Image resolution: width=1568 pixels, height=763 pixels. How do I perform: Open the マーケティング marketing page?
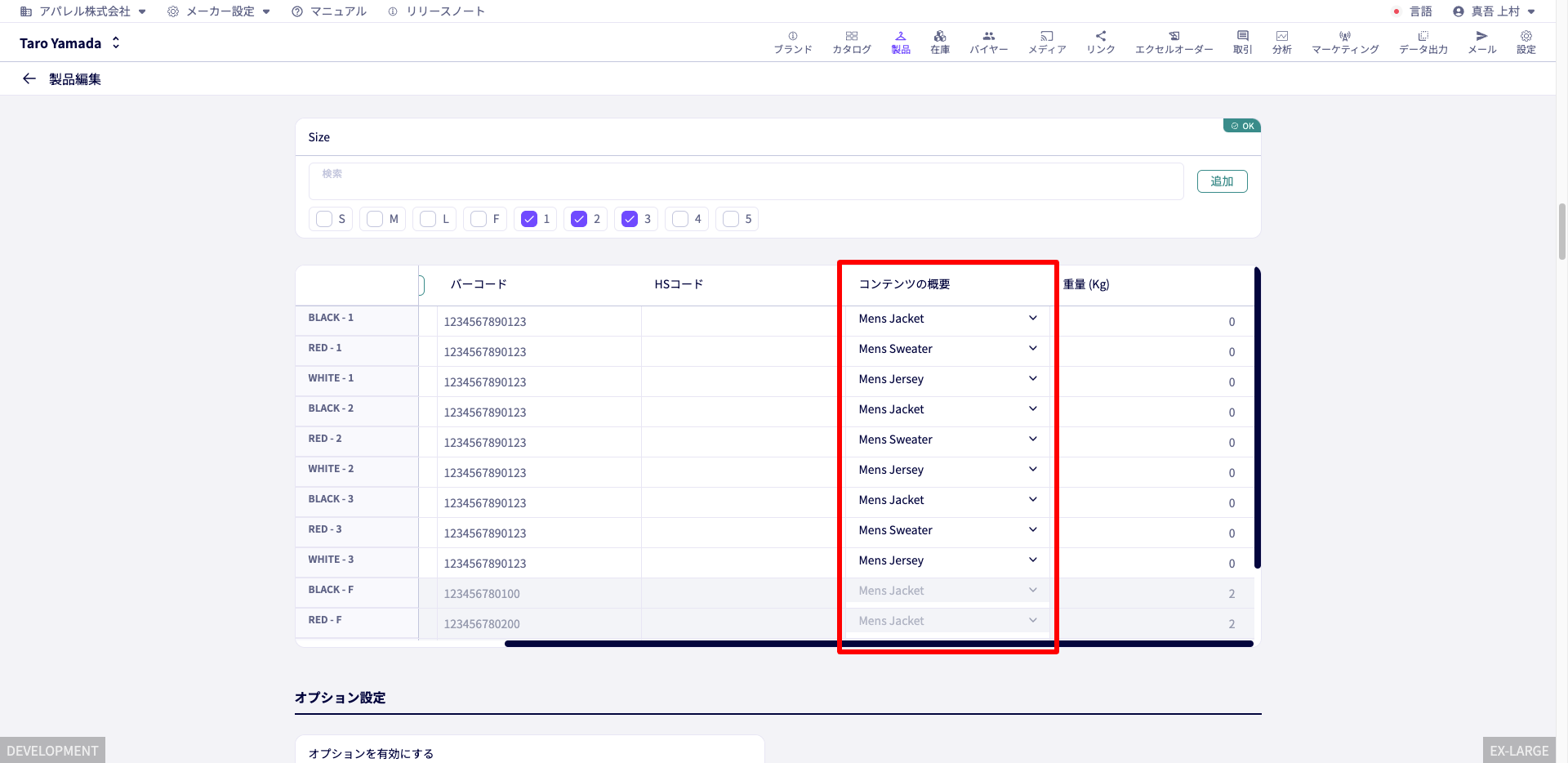point(1345,42)
